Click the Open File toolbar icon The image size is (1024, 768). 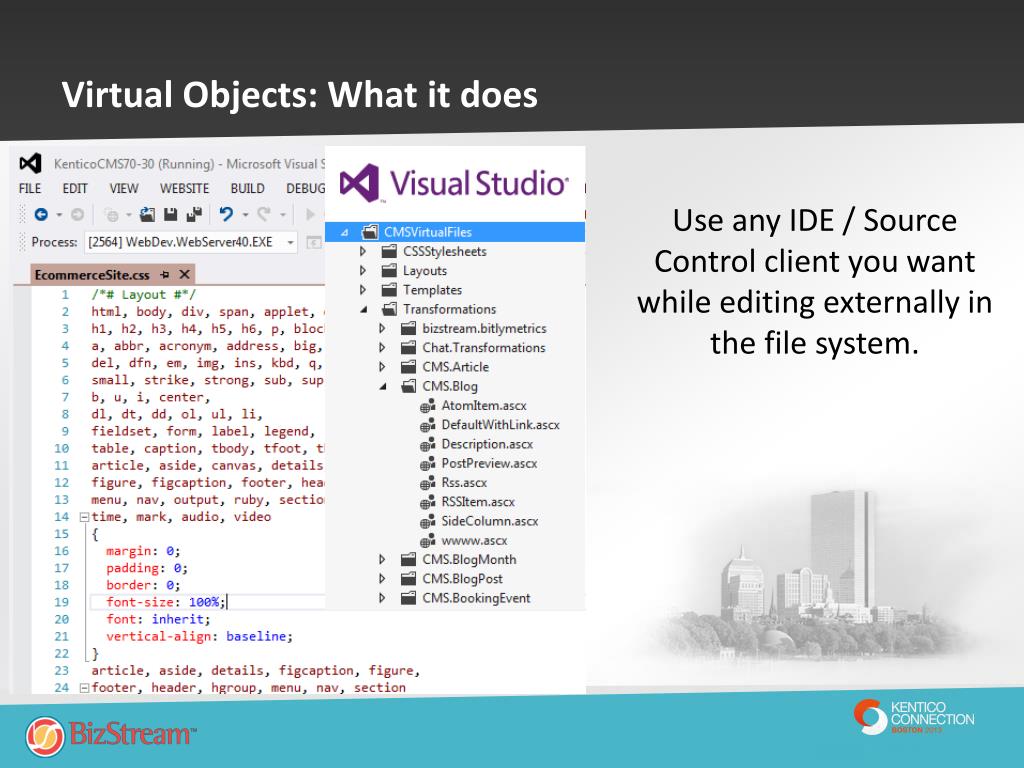click(x=148, y=214)
